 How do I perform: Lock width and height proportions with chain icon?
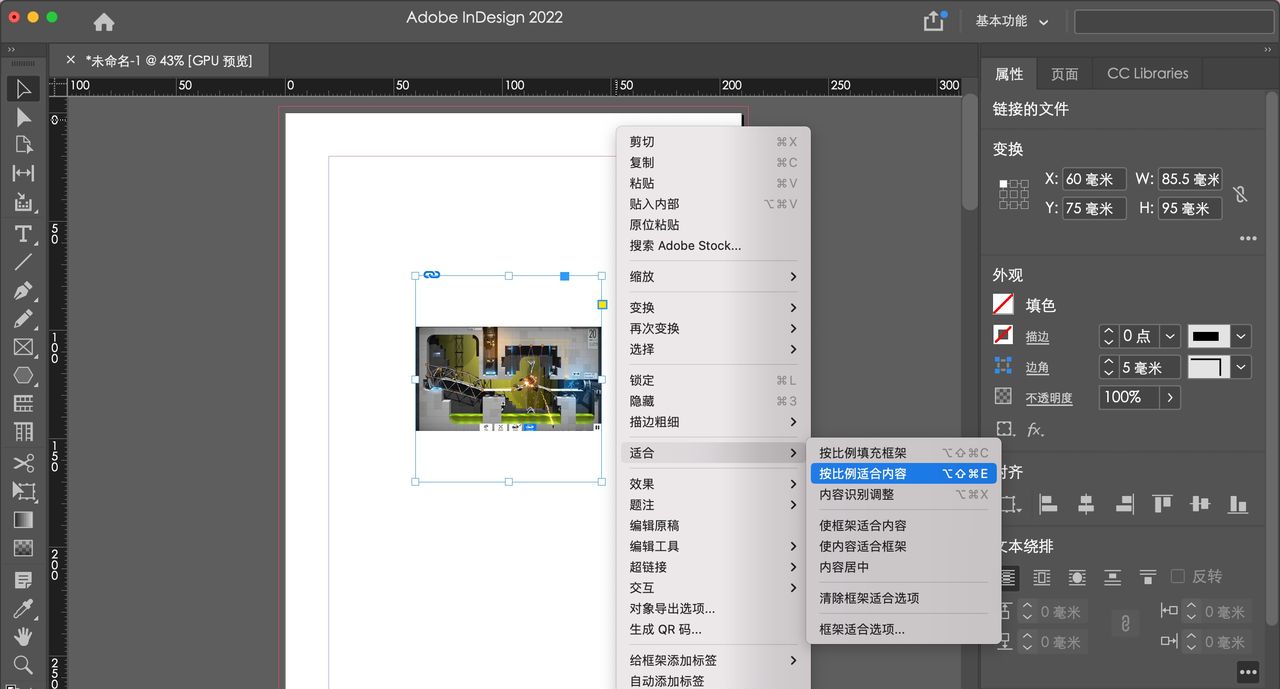coord(1240,196)
